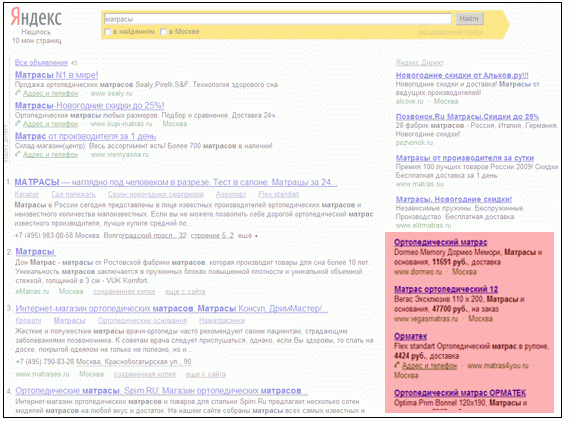
Task: Open the 'расширенный поиск' link
Action: pyautogui.click(x=451, y=32)
